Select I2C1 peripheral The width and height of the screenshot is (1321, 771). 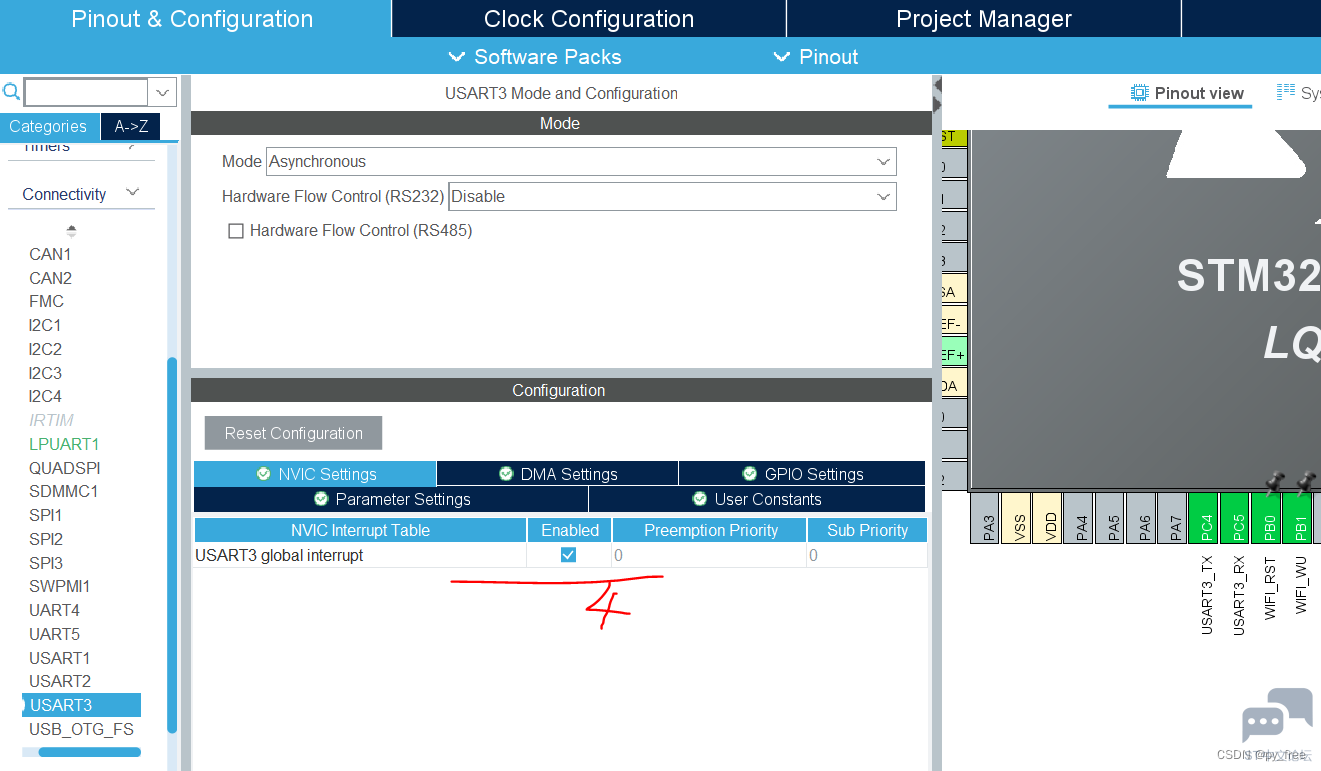coord(45,325)
